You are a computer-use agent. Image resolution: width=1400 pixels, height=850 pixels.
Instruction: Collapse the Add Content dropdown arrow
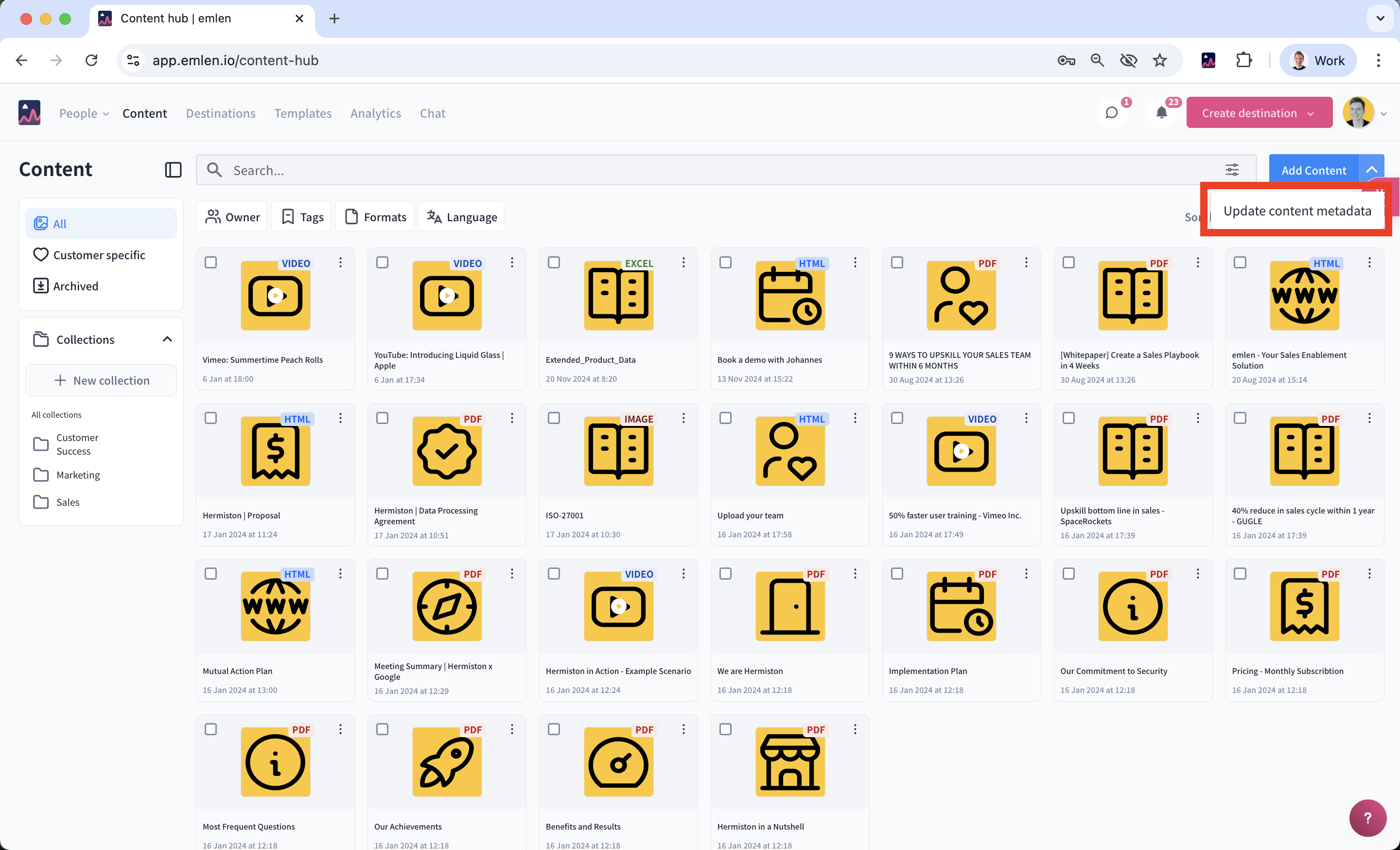[1371, 170]
